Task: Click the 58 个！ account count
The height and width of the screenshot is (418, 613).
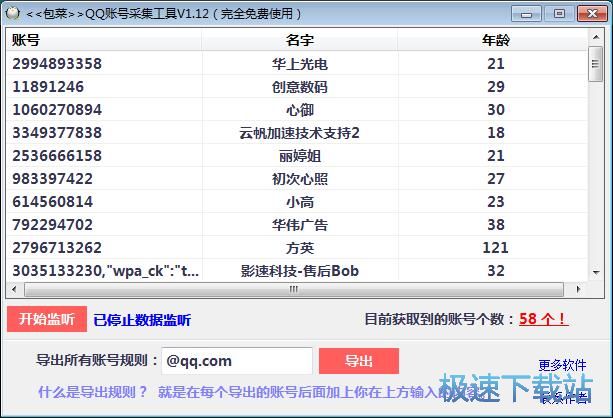Action: 543,319
